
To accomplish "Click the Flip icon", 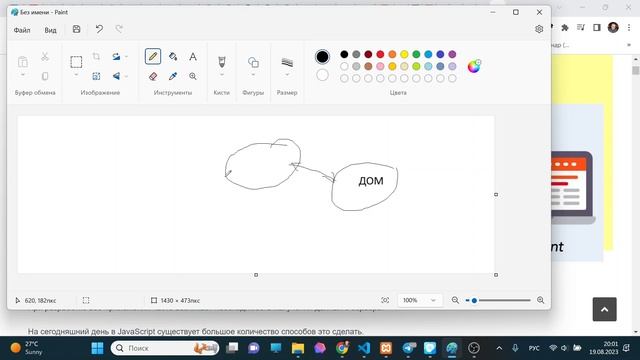I will [116, 76].
